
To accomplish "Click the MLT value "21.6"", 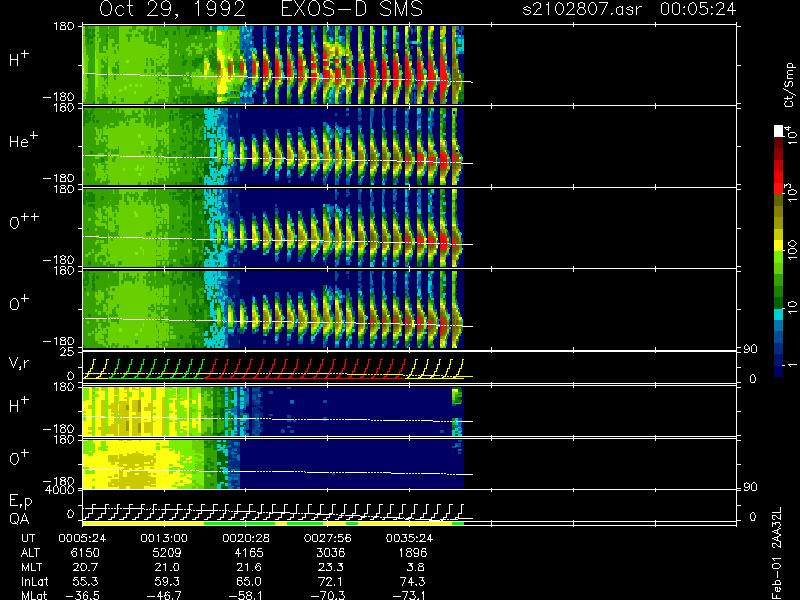I will coord(248,567).
